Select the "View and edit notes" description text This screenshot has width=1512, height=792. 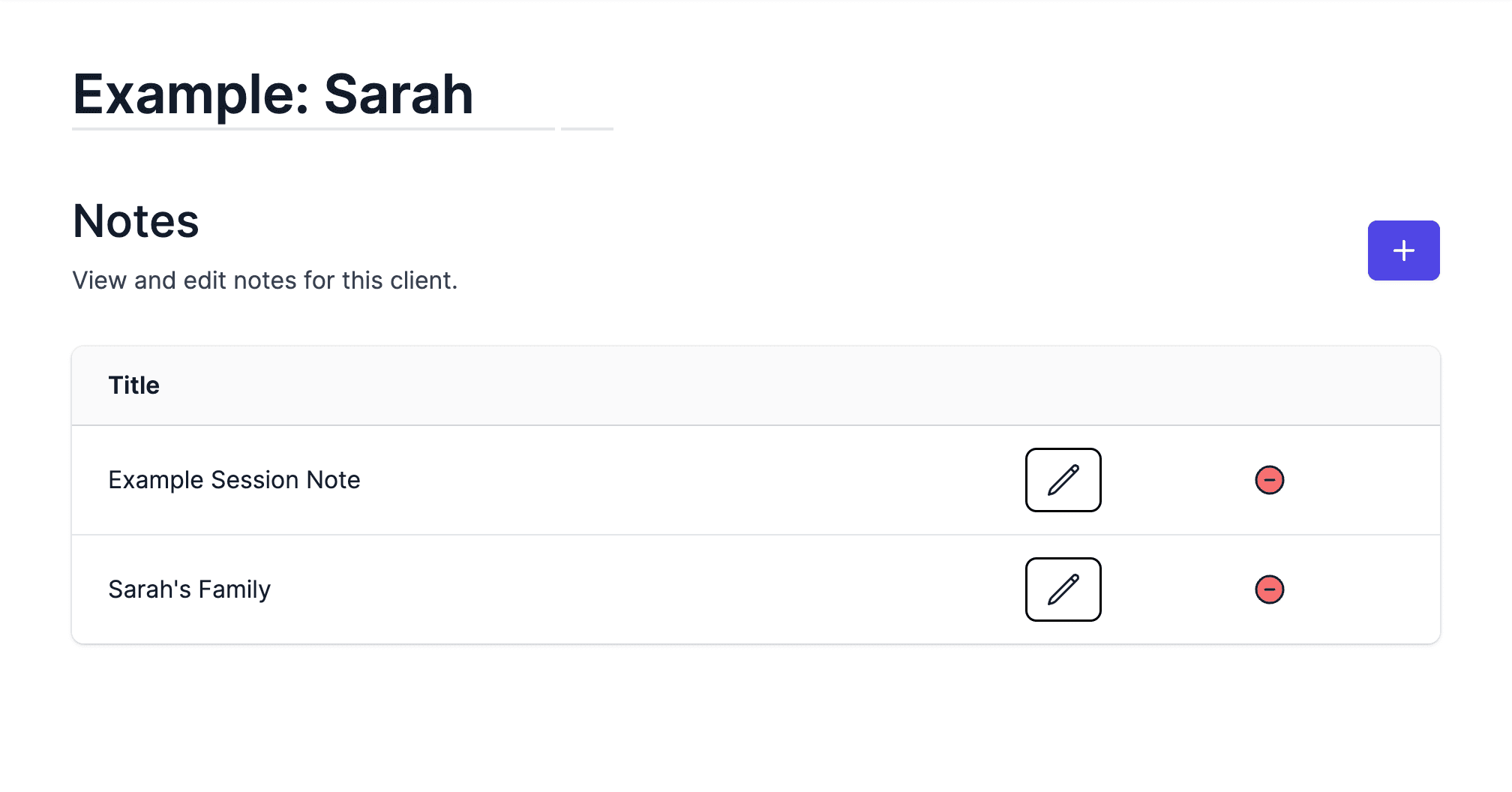click(x=265, y=280)
